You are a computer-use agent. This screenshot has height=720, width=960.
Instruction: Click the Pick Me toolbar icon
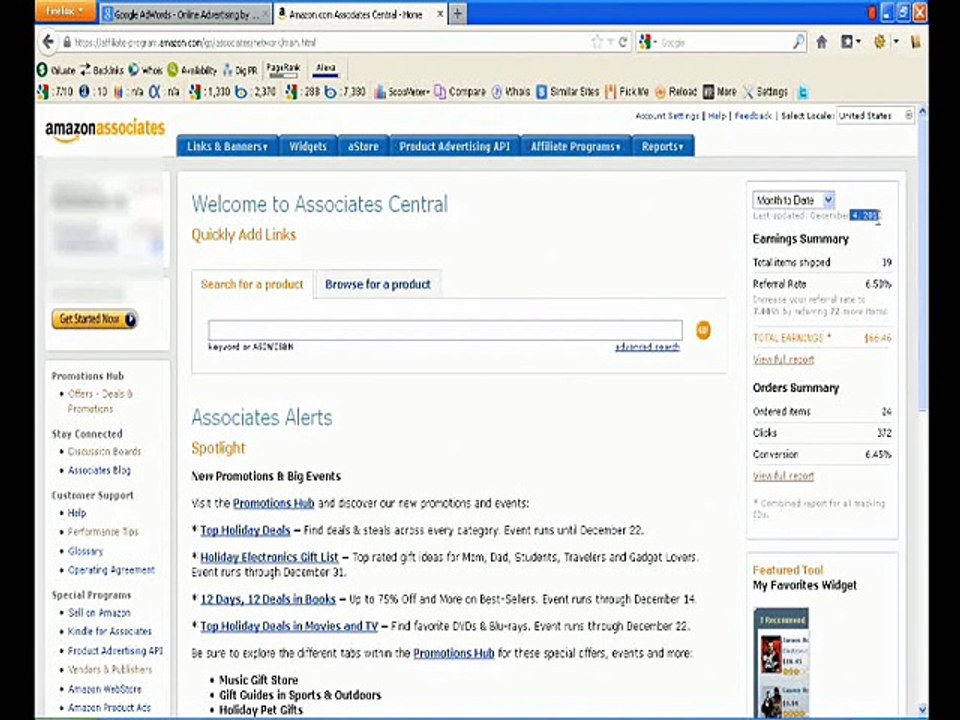[x=627, y=92]
